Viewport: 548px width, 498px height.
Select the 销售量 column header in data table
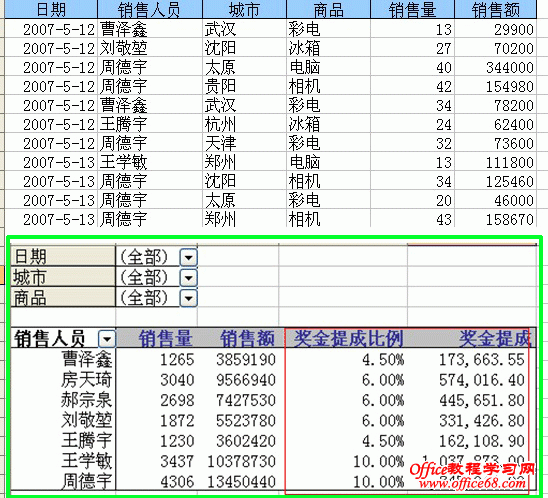coord(412,9)
